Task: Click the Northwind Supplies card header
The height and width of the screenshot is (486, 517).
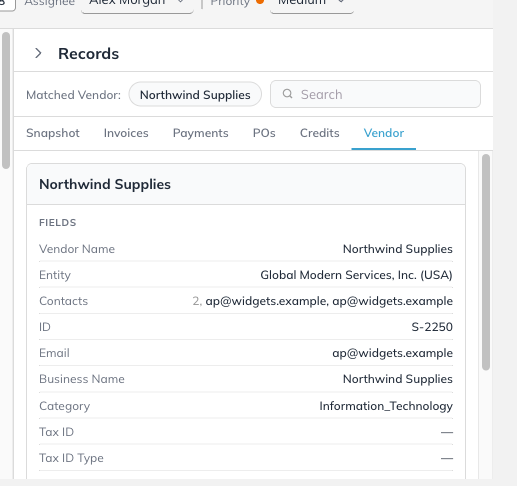Action: [x=246, y=184]
